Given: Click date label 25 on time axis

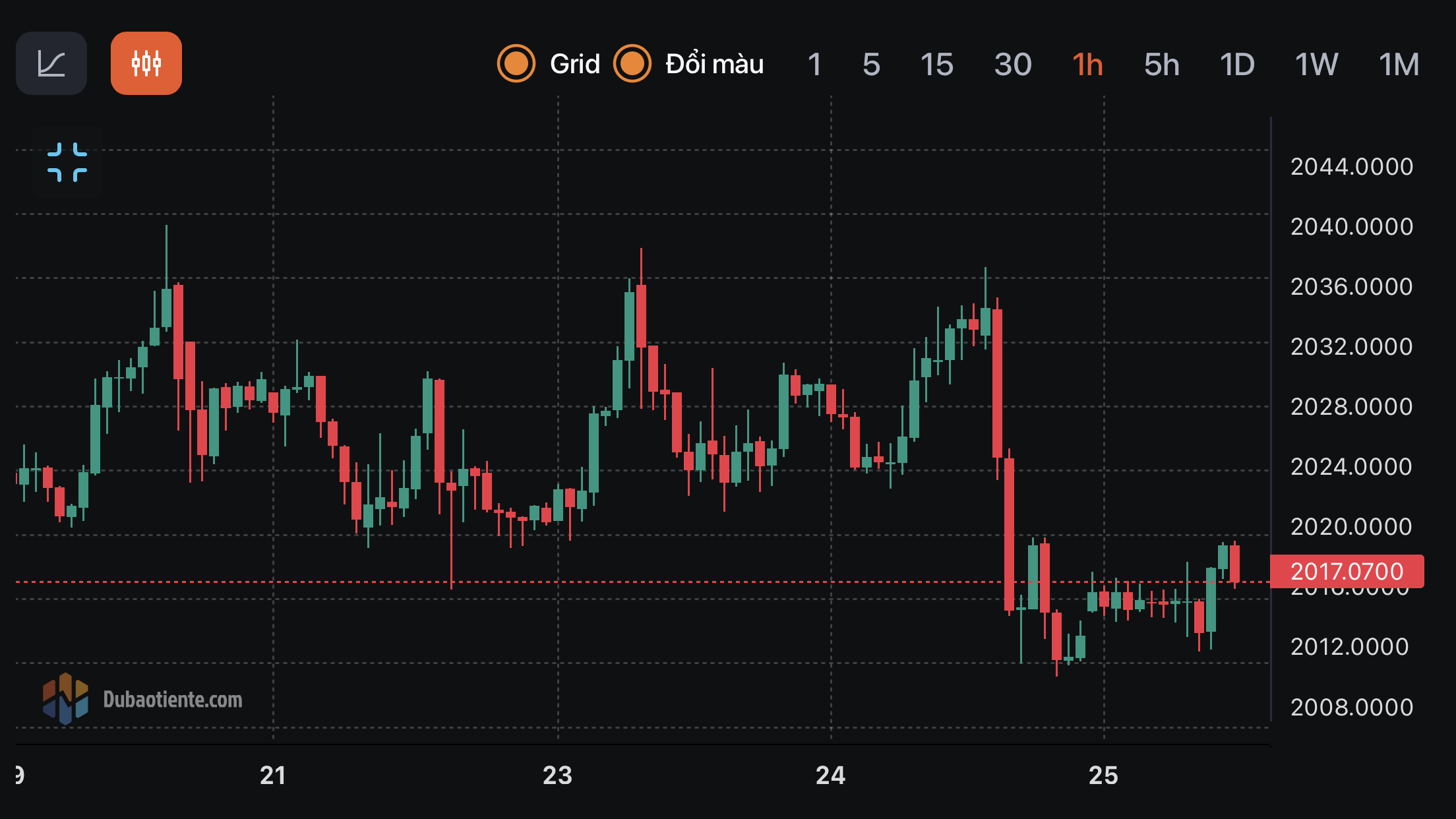Looking at the screenshot, I should [1103, 775].
